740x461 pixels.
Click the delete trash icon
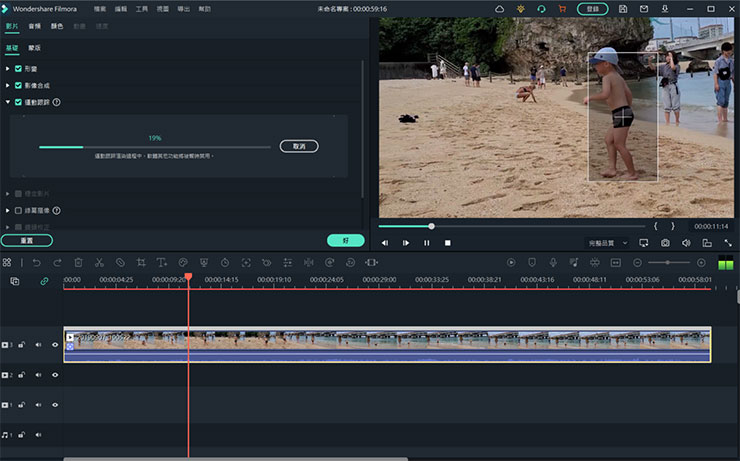(x=78, y=262)
